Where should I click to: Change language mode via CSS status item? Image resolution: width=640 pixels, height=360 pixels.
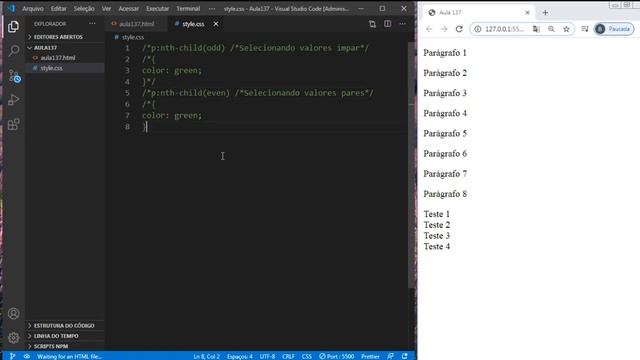point(307,356)
